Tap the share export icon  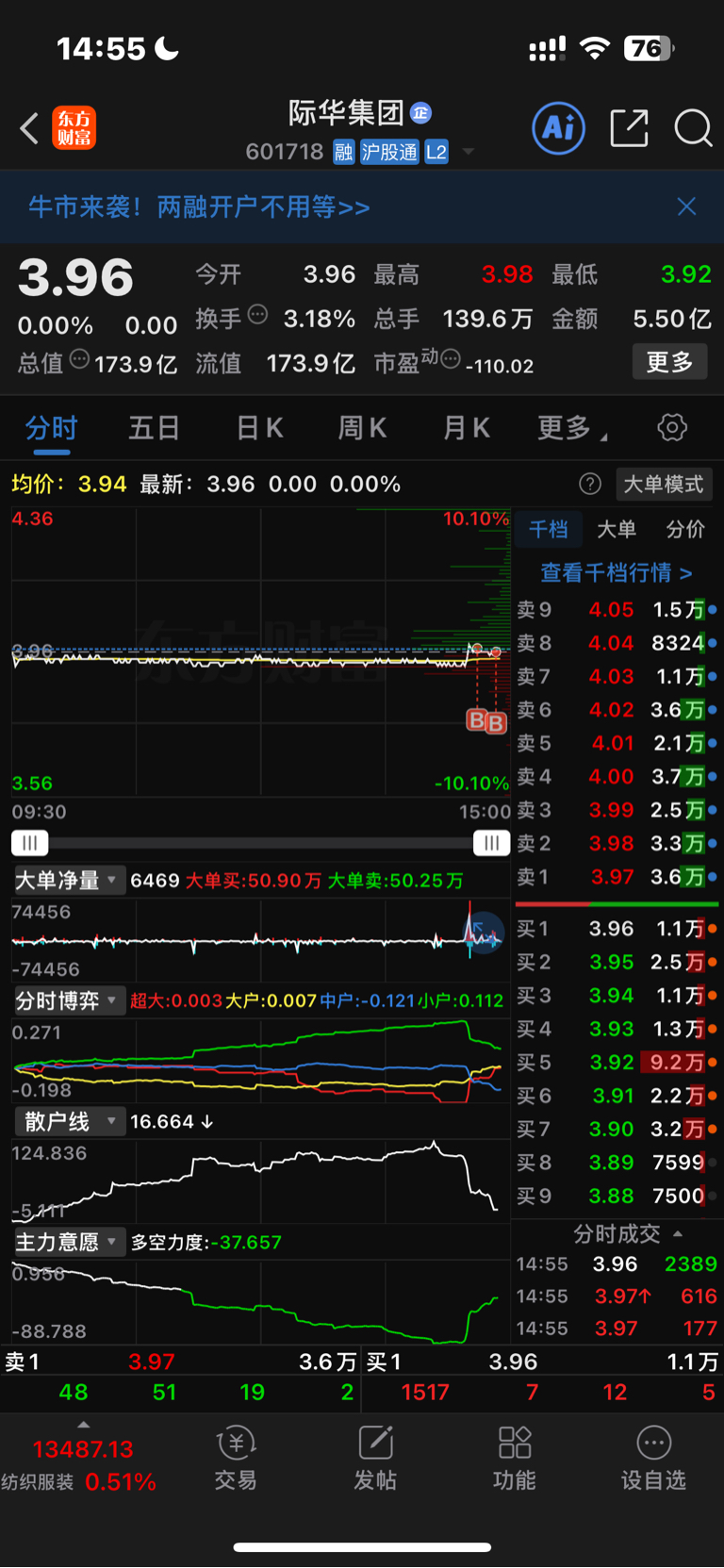(x=630, y=127)
